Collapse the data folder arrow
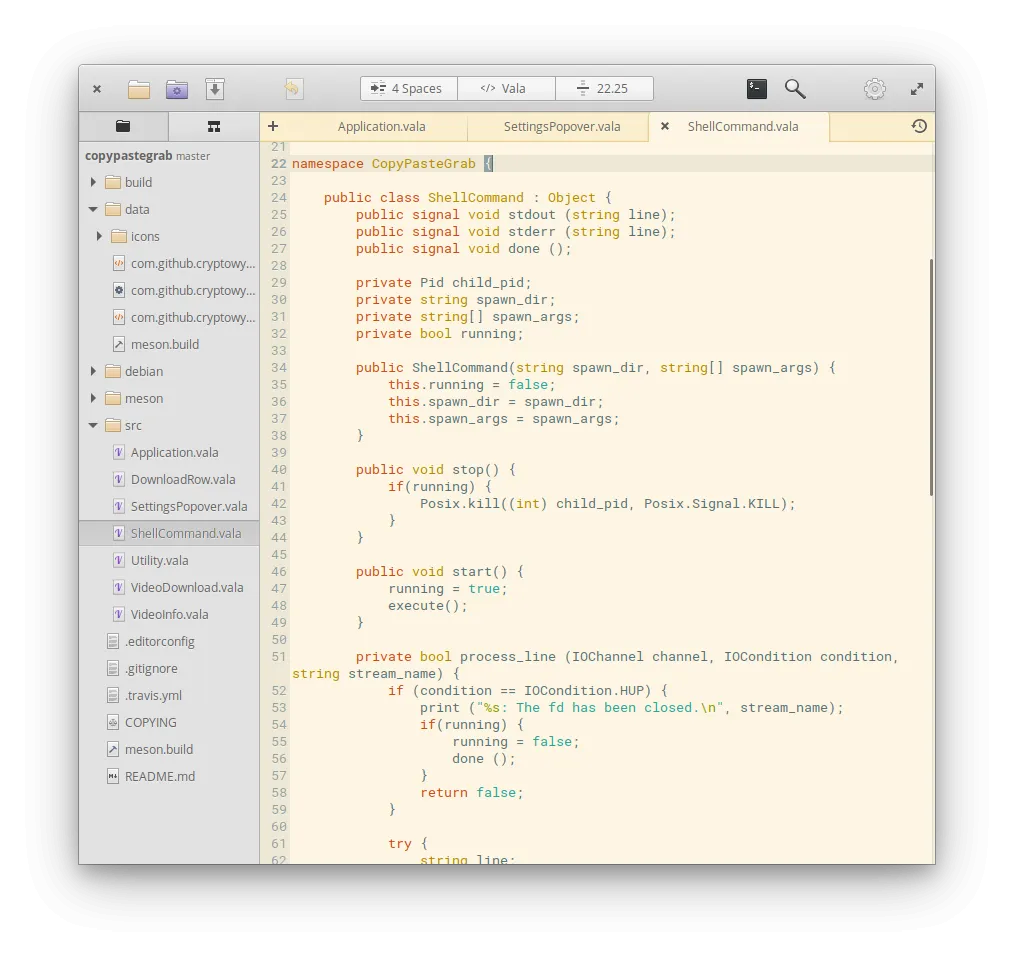 point(93,210)
